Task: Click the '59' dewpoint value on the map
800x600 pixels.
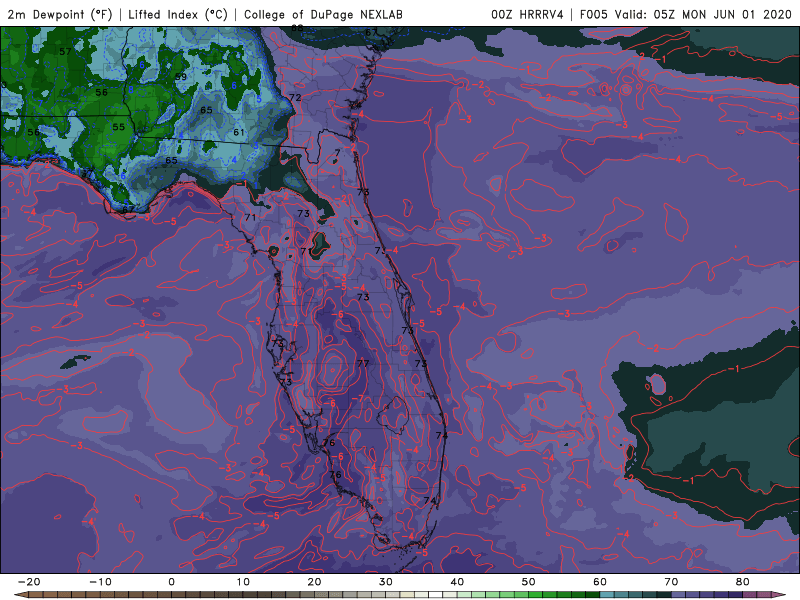Action: [x=181, y=77]
